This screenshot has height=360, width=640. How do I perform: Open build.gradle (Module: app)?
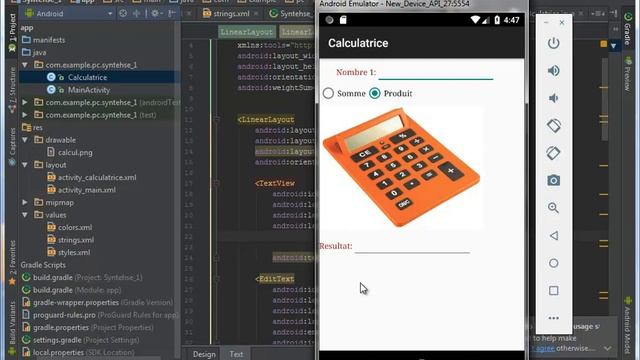77,290
